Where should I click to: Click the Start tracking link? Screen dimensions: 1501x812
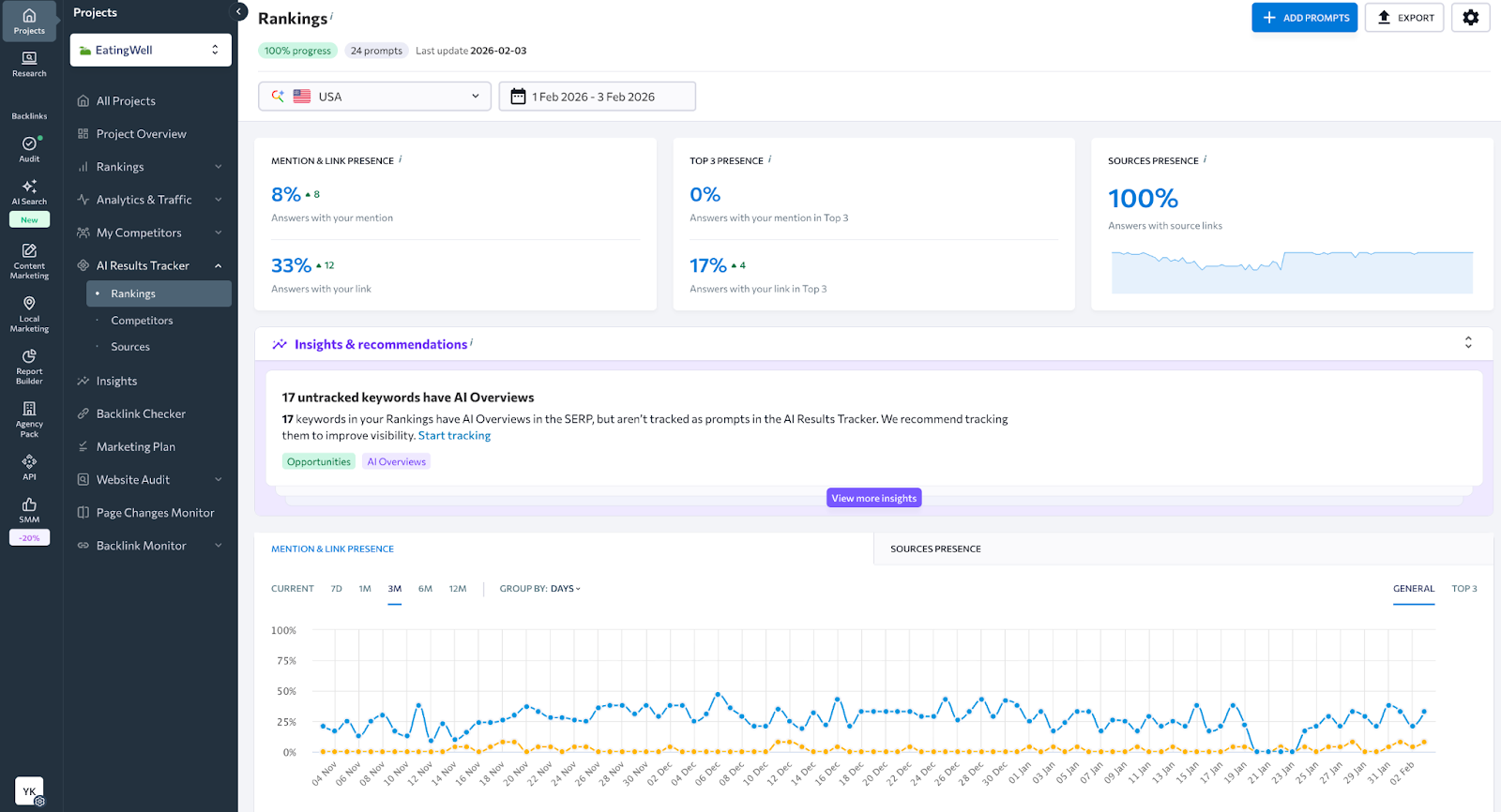tap(454, 436)
